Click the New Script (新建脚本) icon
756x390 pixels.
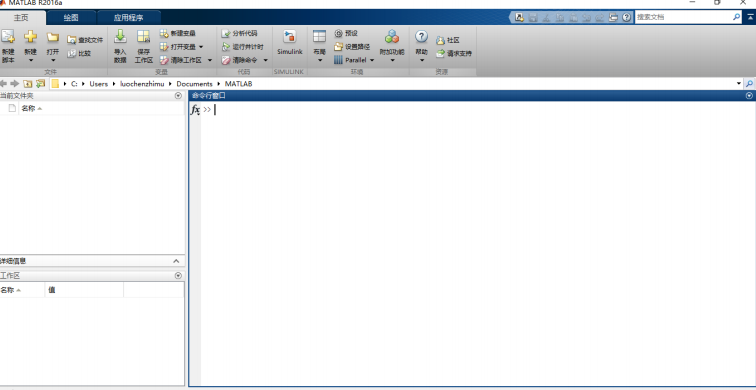(8, 37)
